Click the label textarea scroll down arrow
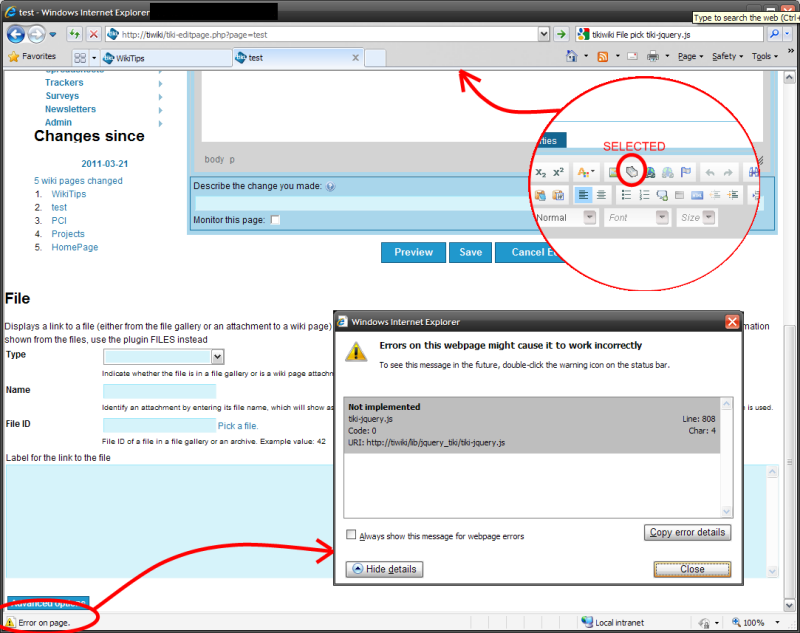 pyautogui.click(x=772, y=571)
